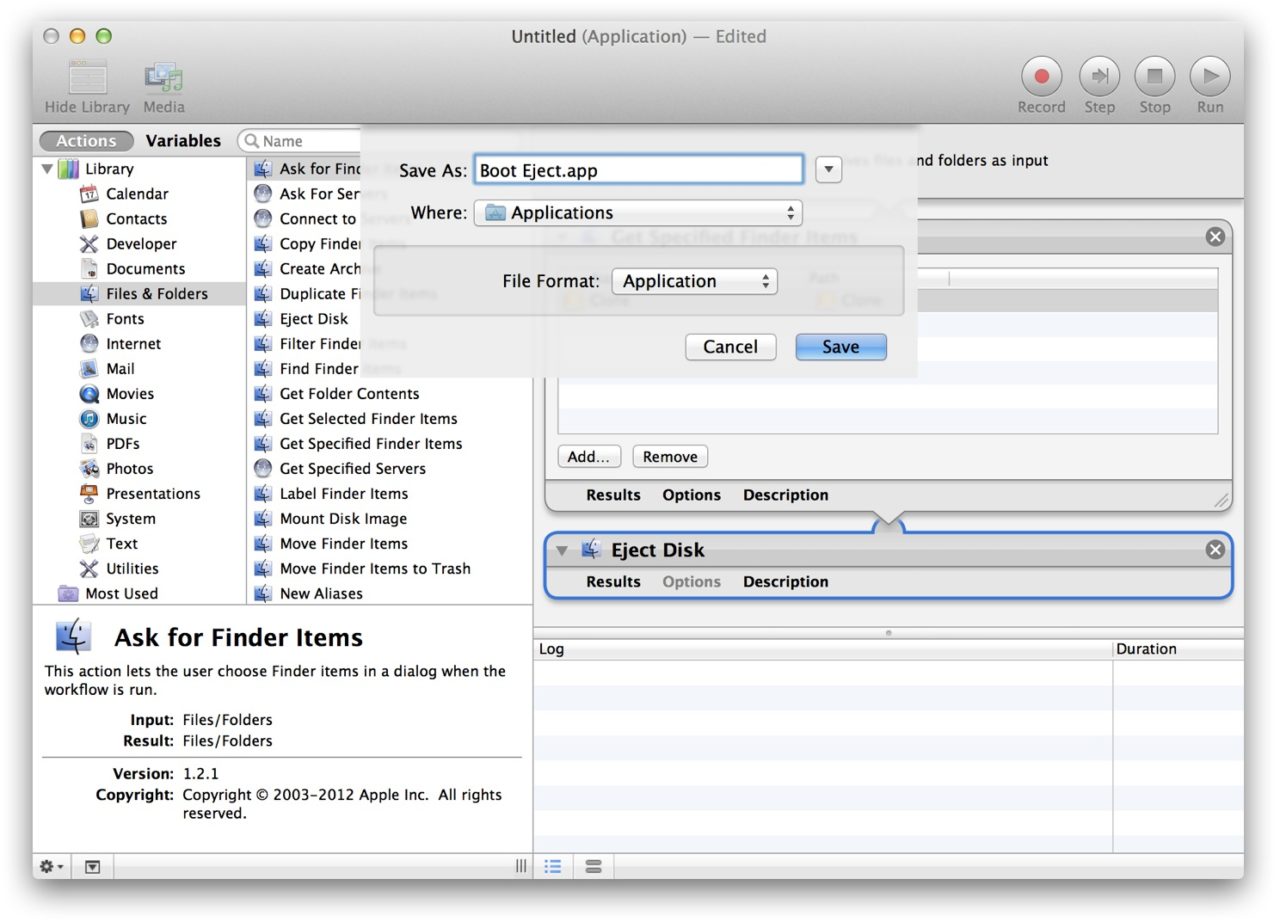1280x922 pixels.
Task: Show the variables view button
Action: pyautogui.click(x=593, y=867)
